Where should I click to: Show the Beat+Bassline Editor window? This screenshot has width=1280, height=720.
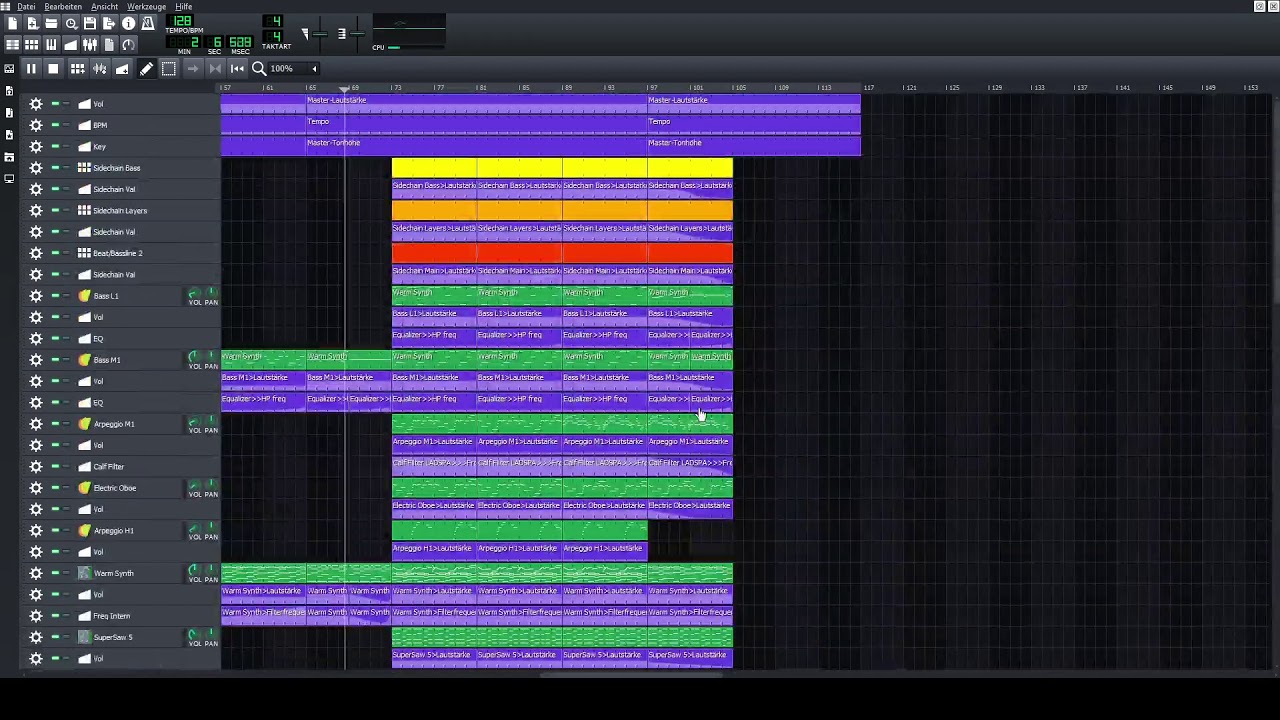click(x=32, y=45)
